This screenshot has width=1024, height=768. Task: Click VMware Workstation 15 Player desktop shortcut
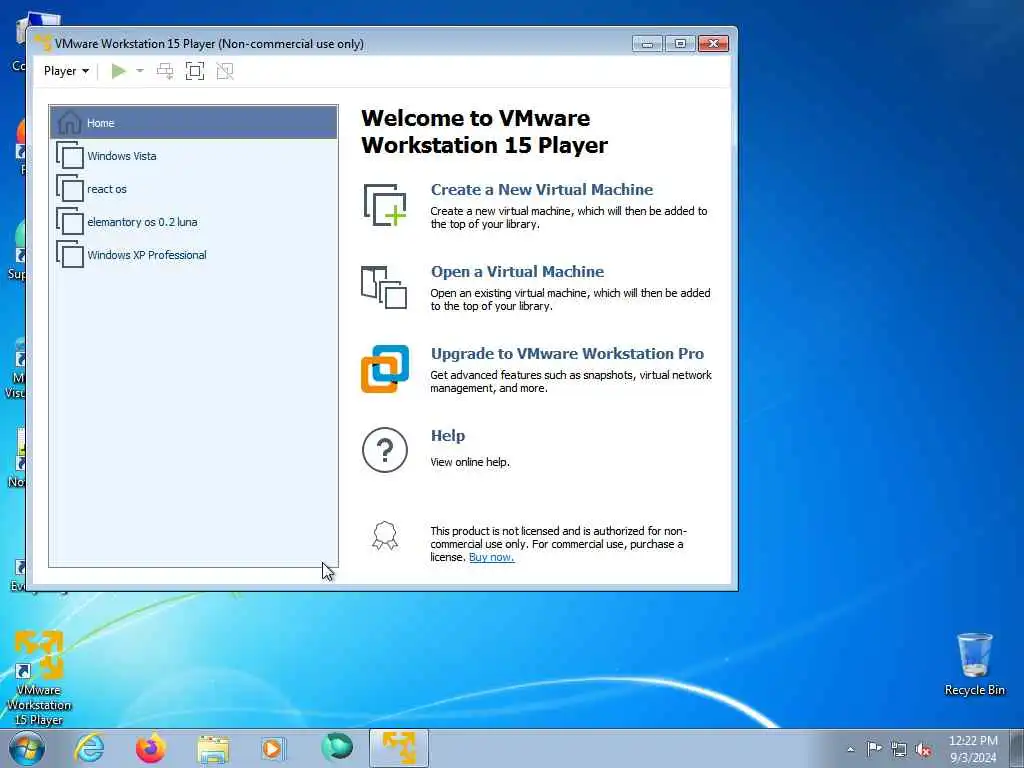(39, 678)
